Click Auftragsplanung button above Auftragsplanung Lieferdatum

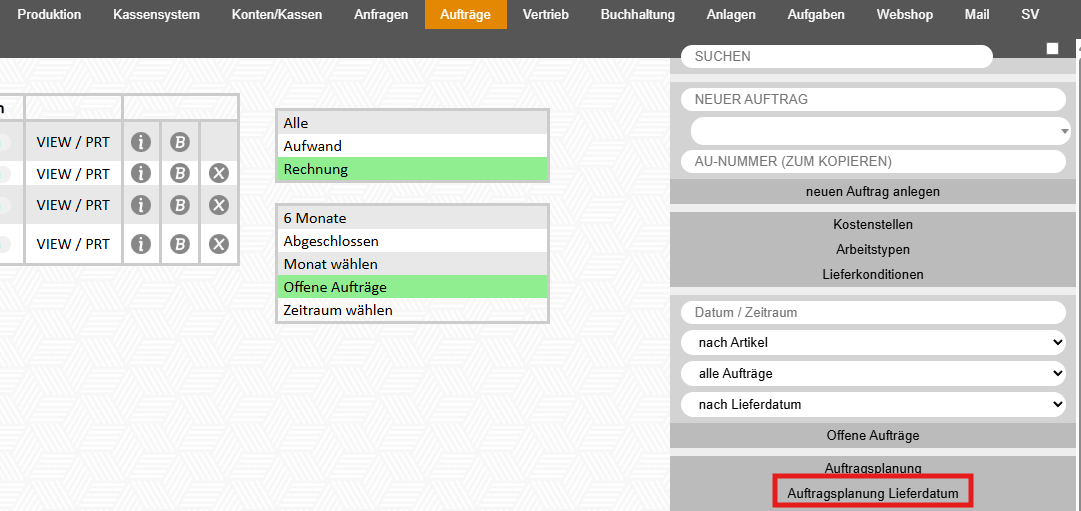[x=873, y=468]
